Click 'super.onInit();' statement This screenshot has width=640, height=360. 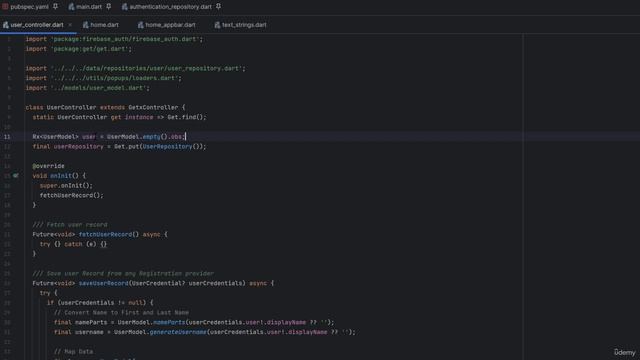[66, 186]
